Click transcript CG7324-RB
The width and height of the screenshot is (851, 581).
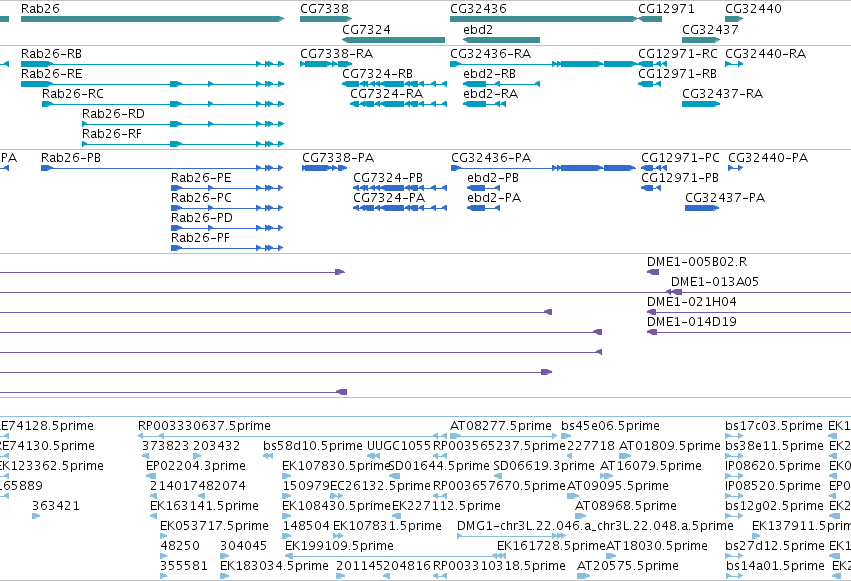tap(395, 84)
